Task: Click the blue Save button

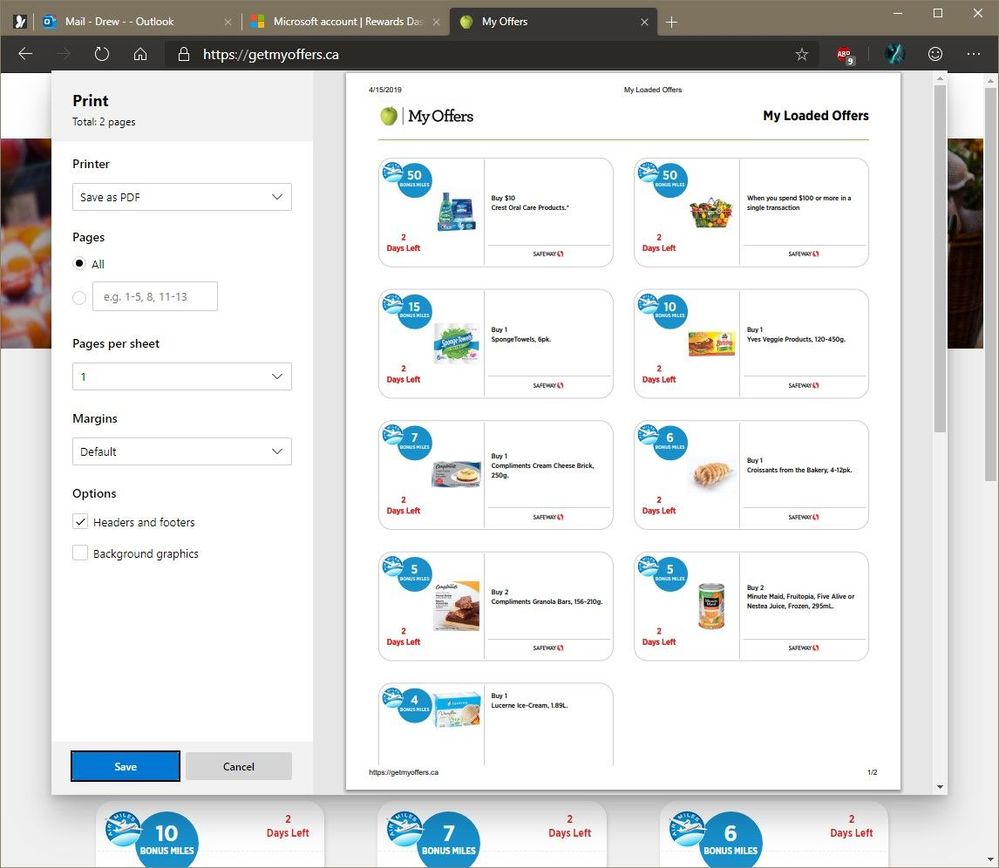Action: (x=126, y=766)
